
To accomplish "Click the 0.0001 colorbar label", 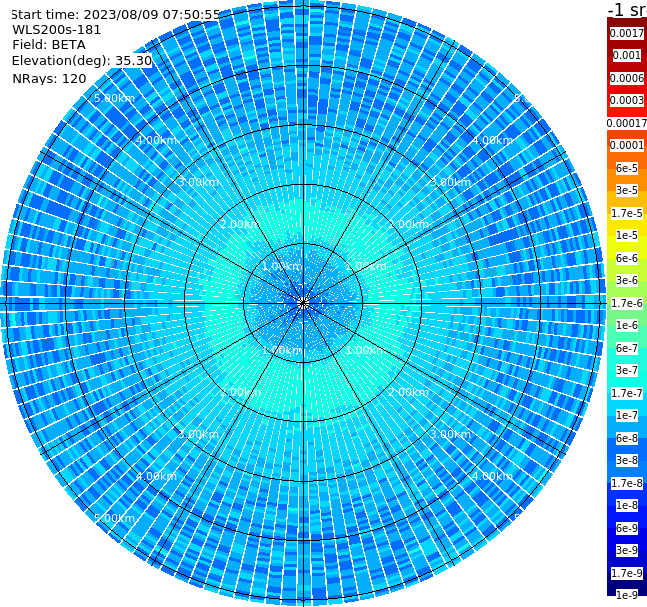I will pyautogui.click(x=627, y=145).
